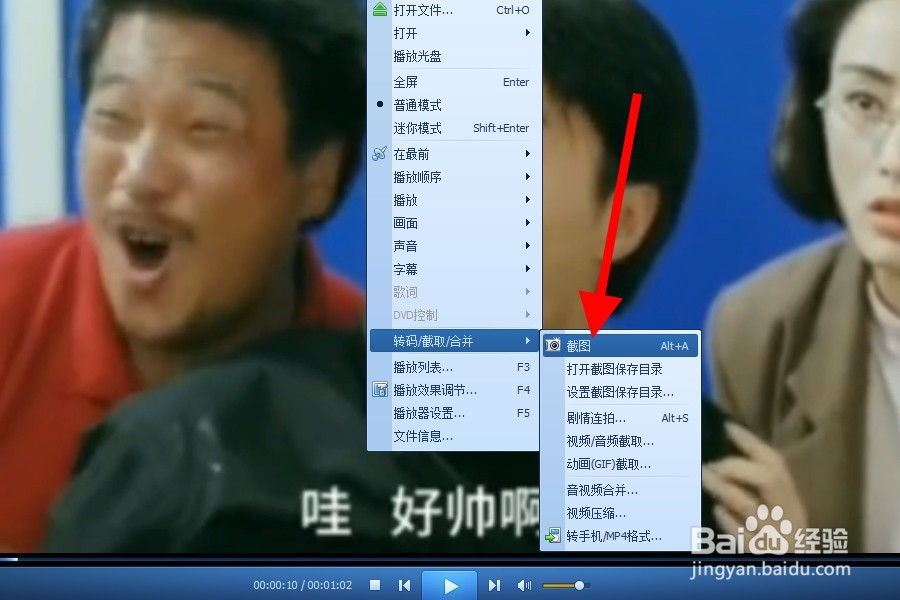Expand the 字幕 submenu
Screen dimensions: 900x600
(453, 269)
